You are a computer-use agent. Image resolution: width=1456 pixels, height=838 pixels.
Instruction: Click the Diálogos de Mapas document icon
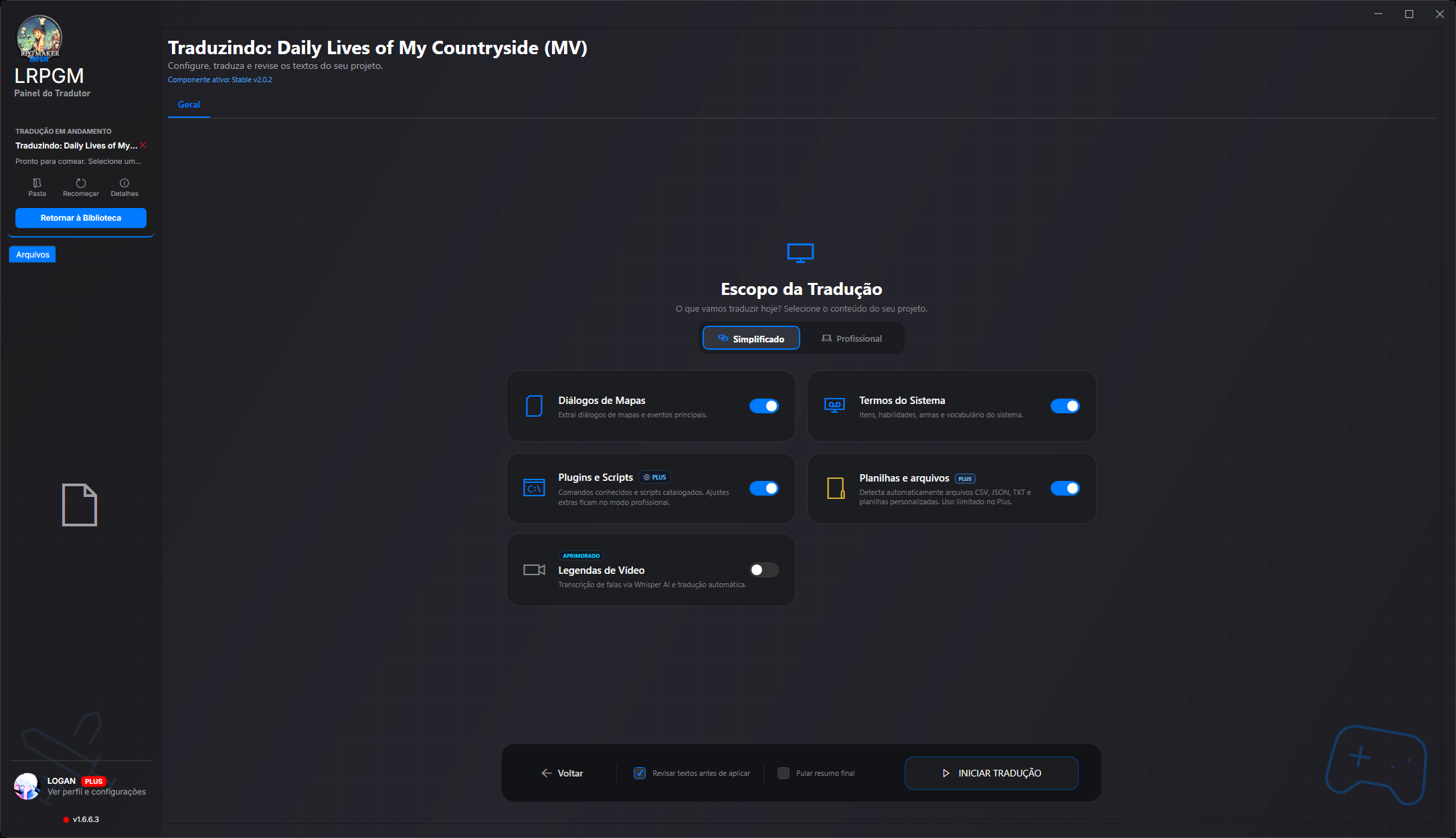[534, 406]
